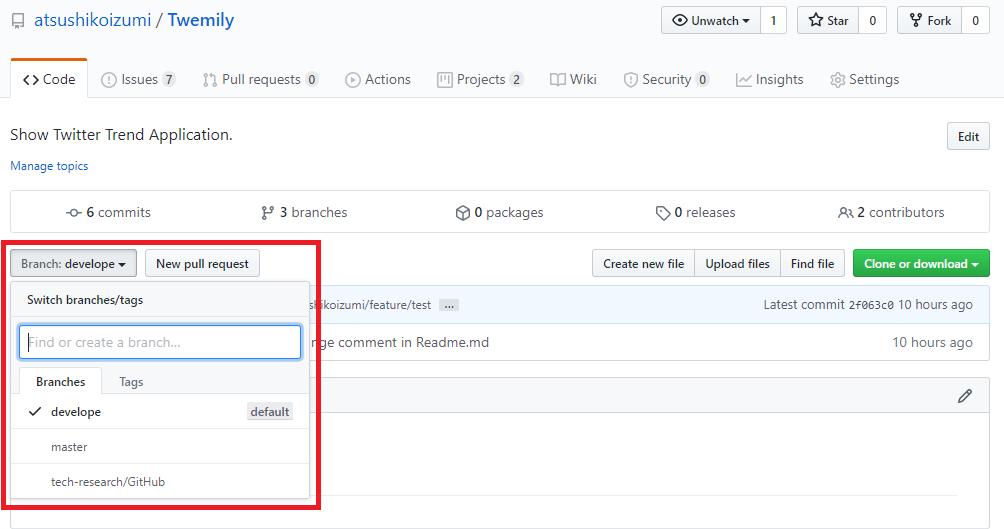Open the Manage topics link
1004x529 pixels.
(49, 166)
